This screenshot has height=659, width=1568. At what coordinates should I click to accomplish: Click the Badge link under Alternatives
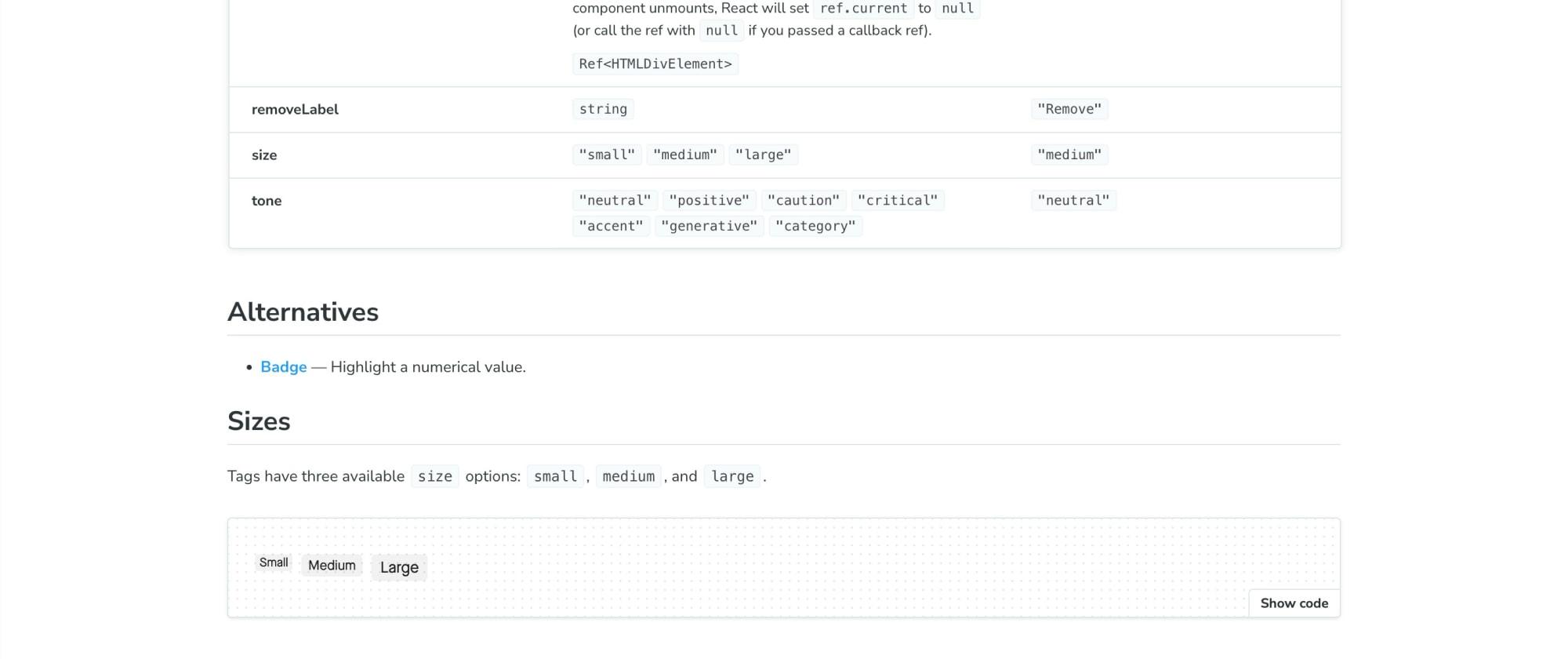click(x=283, y=367)
